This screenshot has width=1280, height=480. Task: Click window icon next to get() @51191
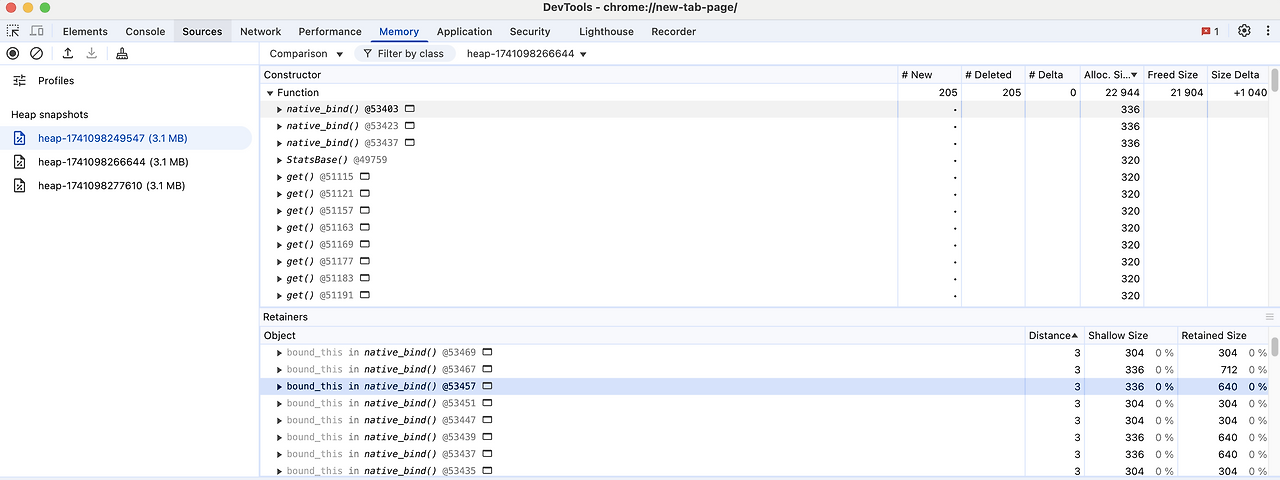point(365,295)
